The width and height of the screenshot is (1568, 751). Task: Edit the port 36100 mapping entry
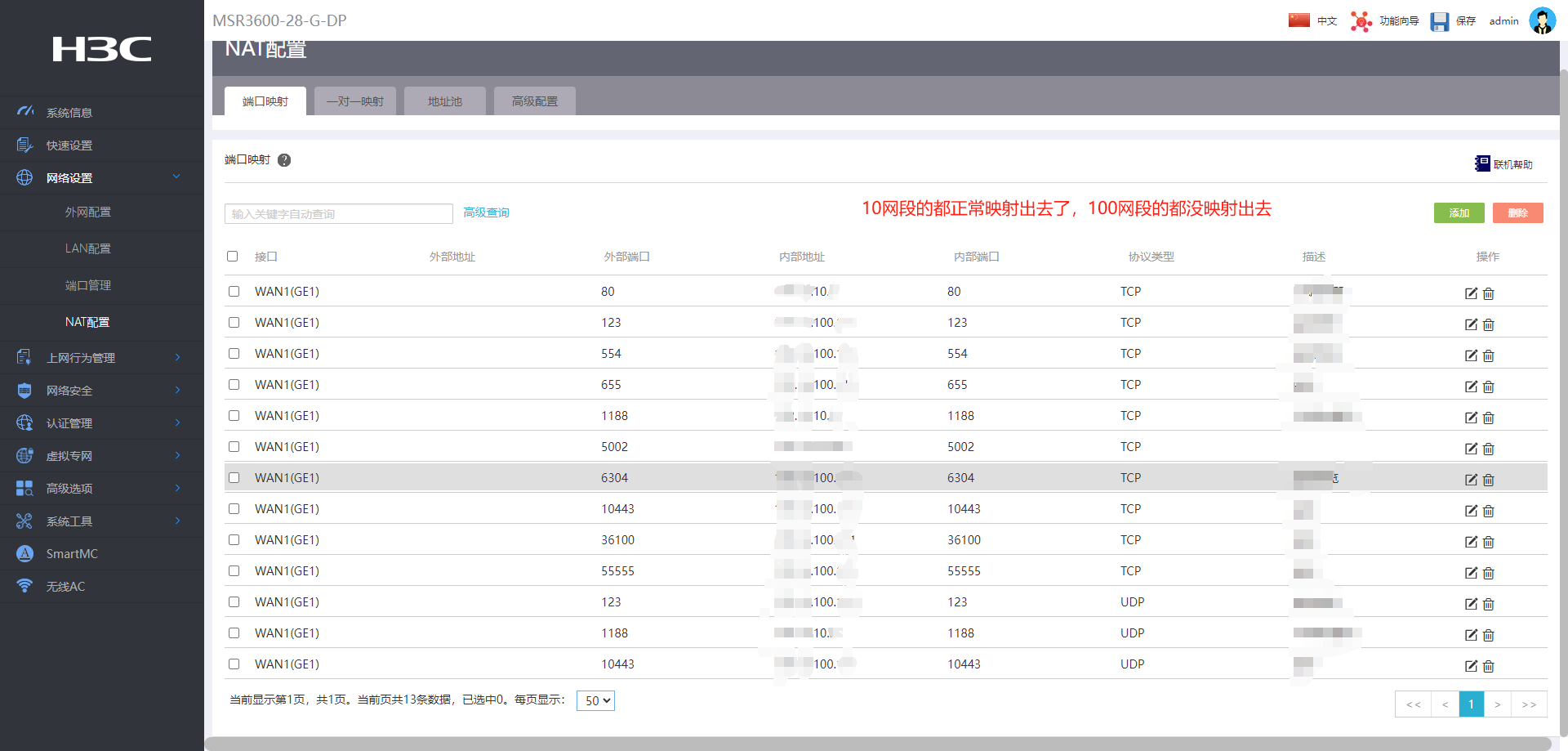coord(1471,542)
